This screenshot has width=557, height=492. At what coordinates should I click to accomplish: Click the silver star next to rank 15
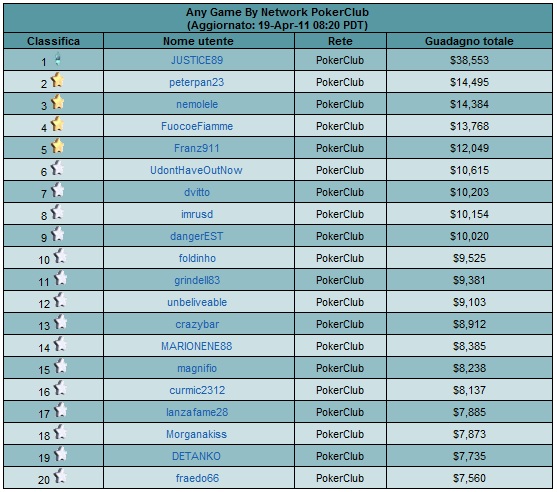[x=60, y=366]
